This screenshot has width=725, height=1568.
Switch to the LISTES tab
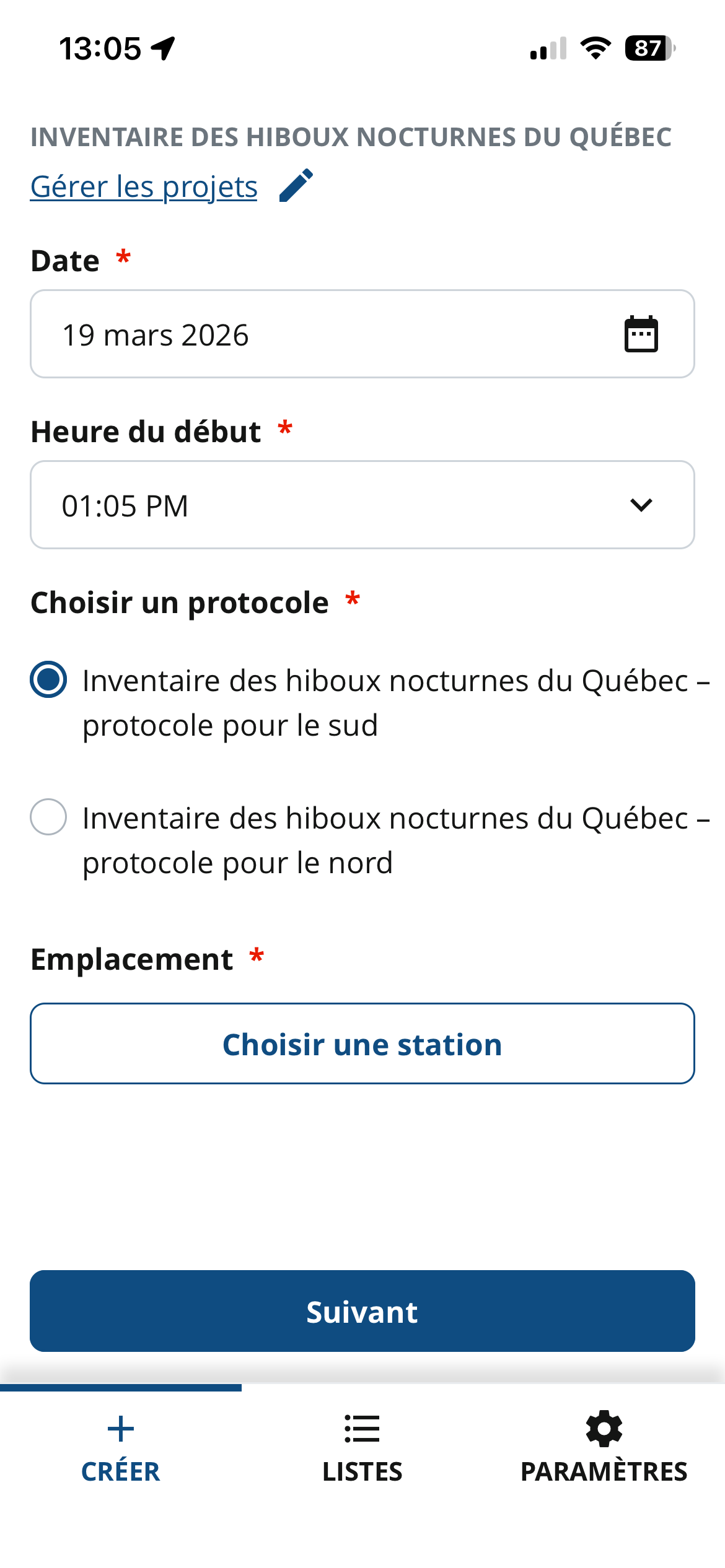click(x=362, y=1471)
